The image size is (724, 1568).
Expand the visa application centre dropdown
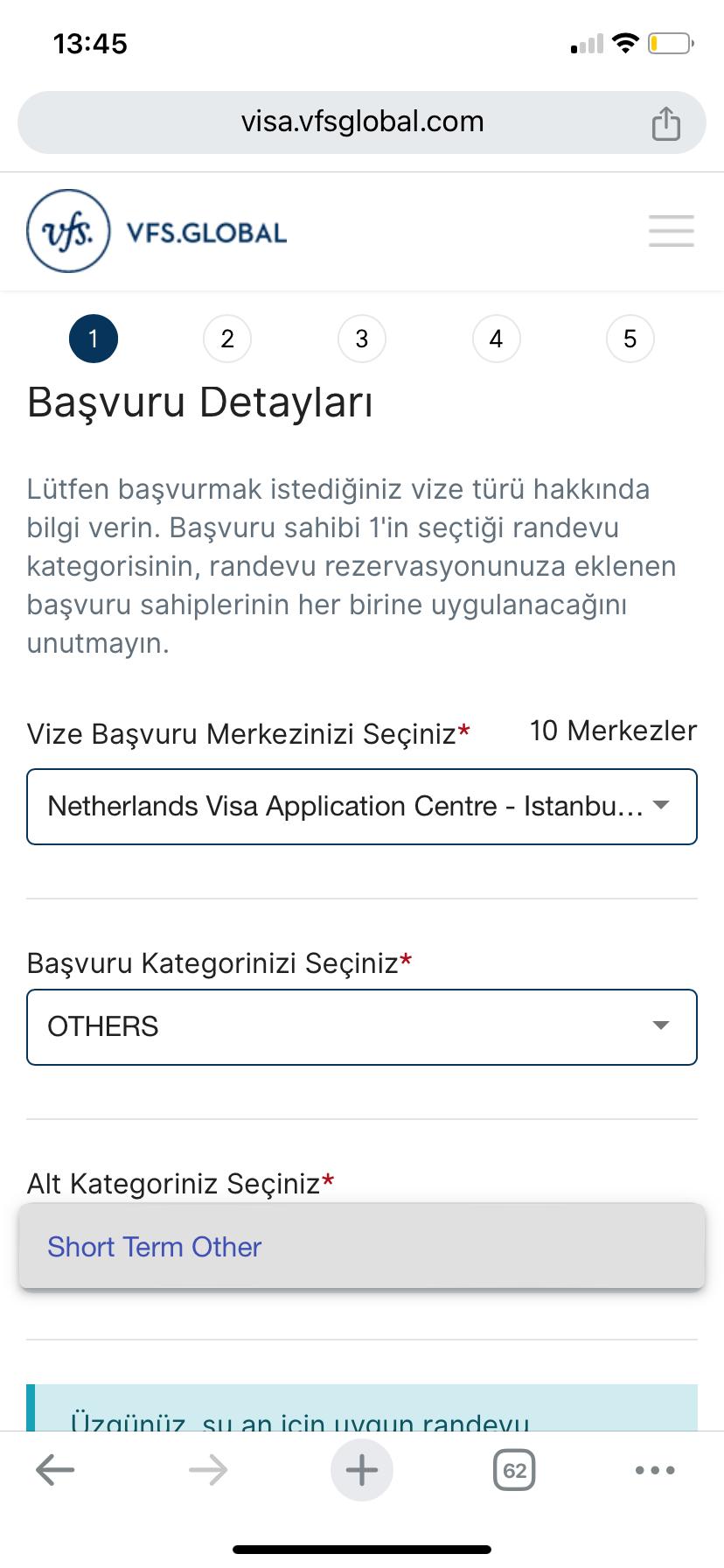pos(361,806)
